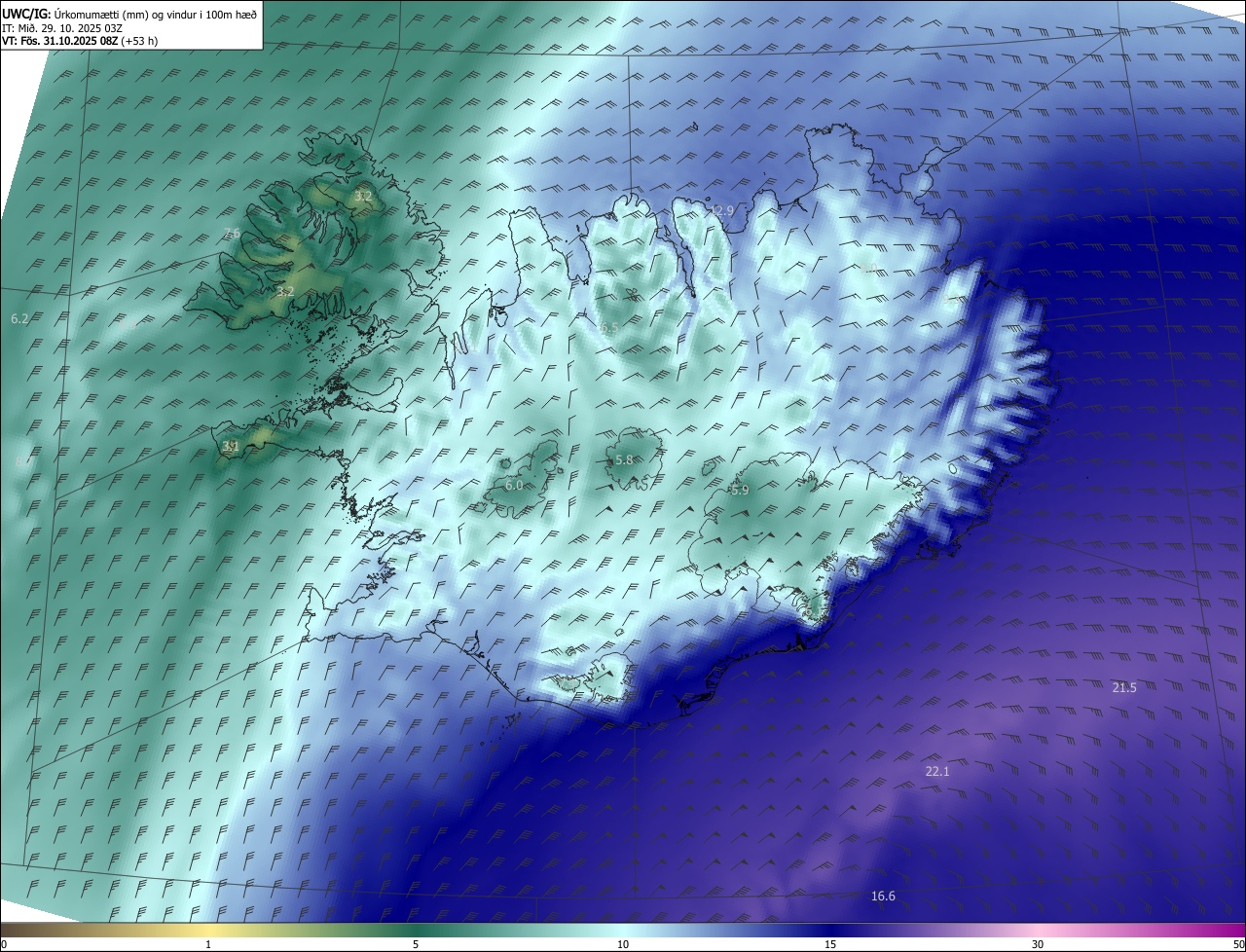Screen dimensions: 1246x952
Task: Click the 6.0 value on the glacier
Action: pyautogui.click(x=514, y=485)
